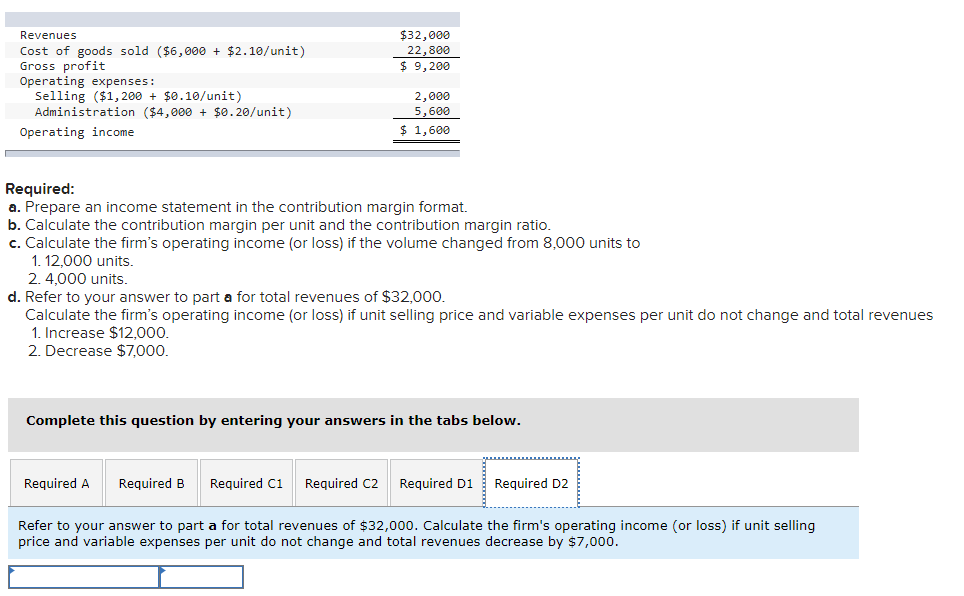Select the active Required D2 tab
964x596 pixels.
coord(531,483)
